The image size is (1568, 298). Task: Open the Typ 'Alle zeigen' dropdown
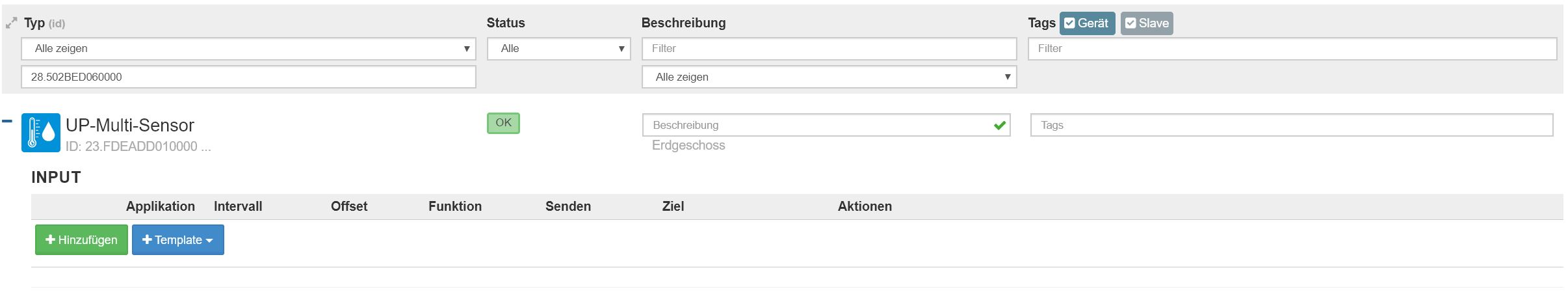point(248,49)
